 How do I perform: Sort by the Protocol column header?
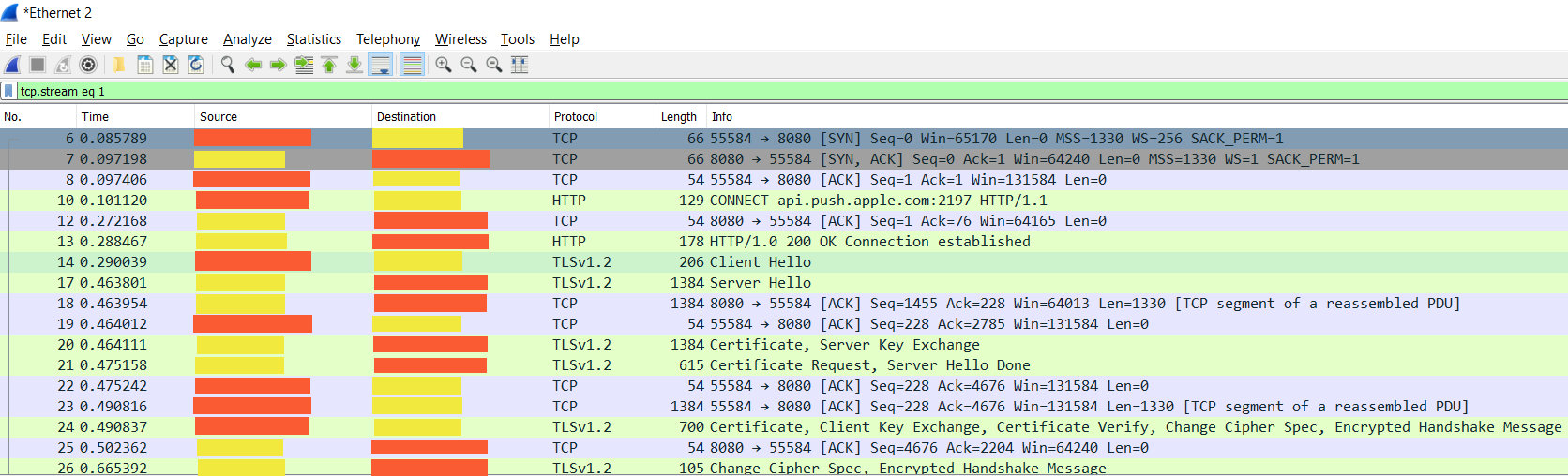pyautogui.click(x=602, y=117)
